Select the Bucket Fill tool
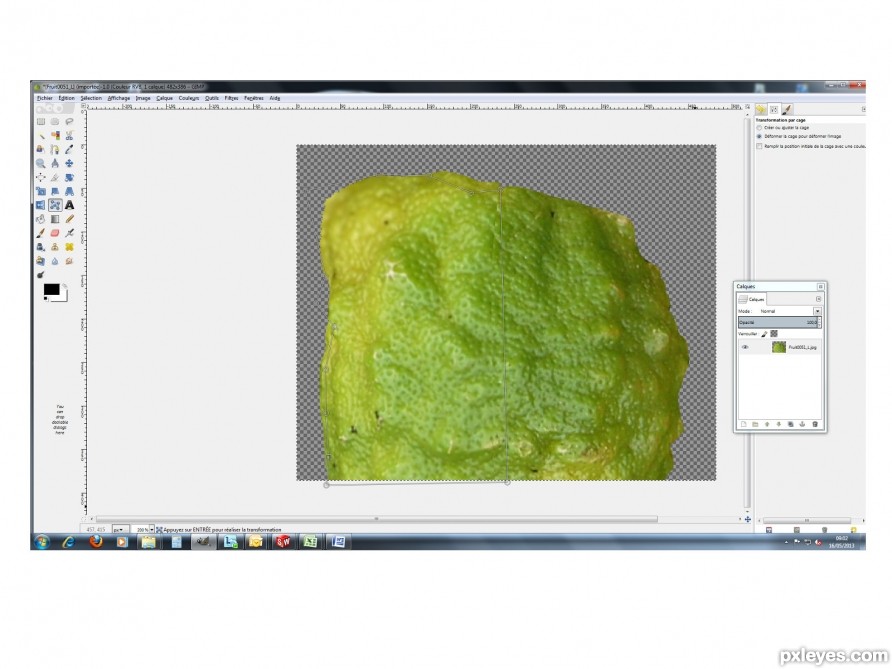Screen dimensions: 892x669 point(41,219)
